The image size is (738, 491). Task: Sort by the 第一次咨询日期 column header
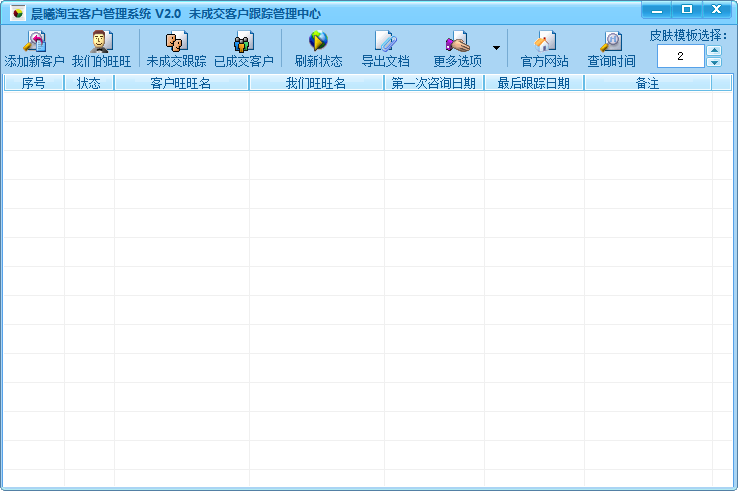(x=434, y=83)
